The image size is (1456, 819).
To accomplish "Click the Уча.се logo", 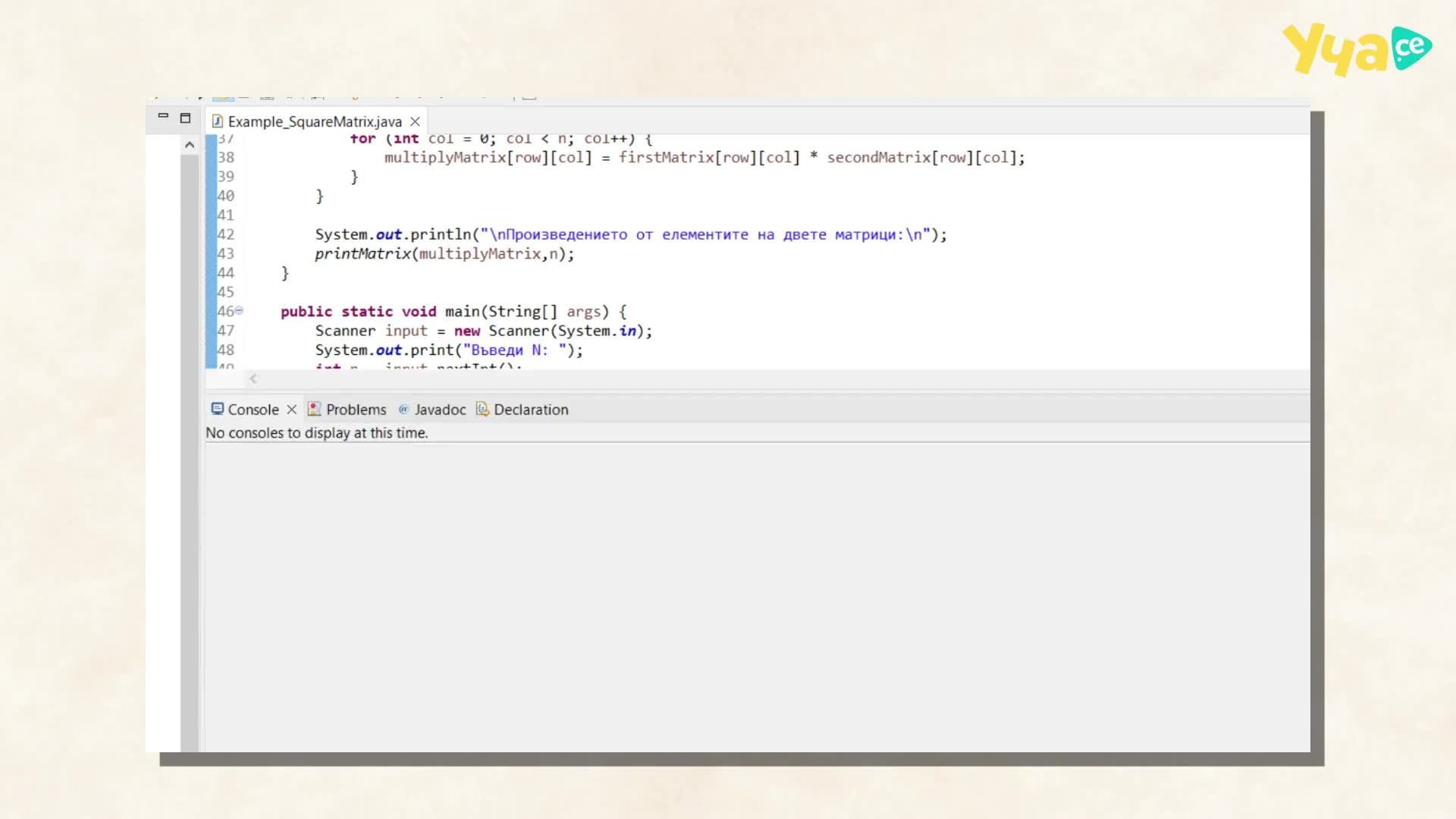I will (x=1357, y=49).
